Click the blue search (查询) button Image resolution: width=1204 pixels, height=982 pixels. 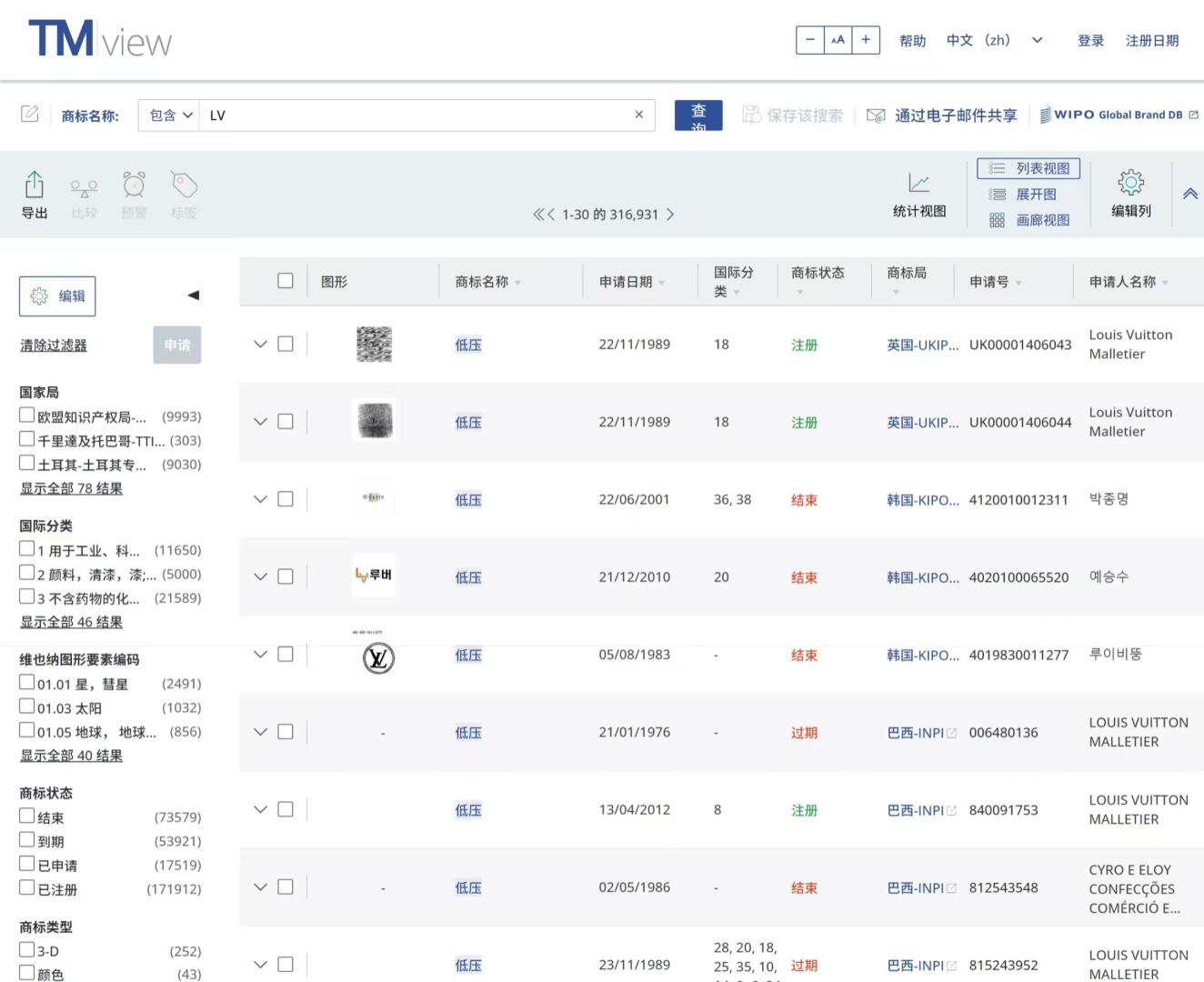pyautogui.click(x=698, y=115)
